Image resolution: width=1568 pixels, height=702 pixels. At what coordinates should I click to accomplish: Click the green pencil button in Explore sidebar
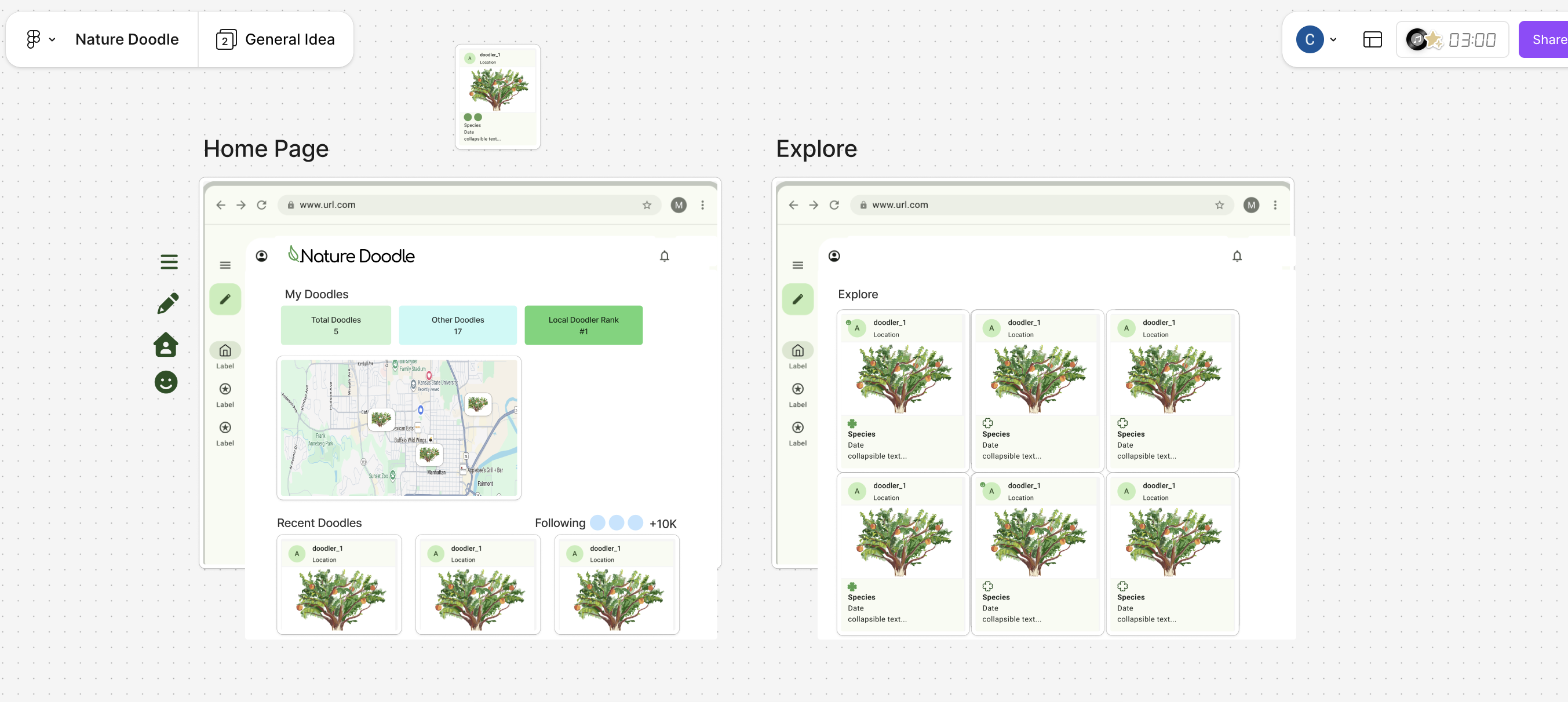797,299
